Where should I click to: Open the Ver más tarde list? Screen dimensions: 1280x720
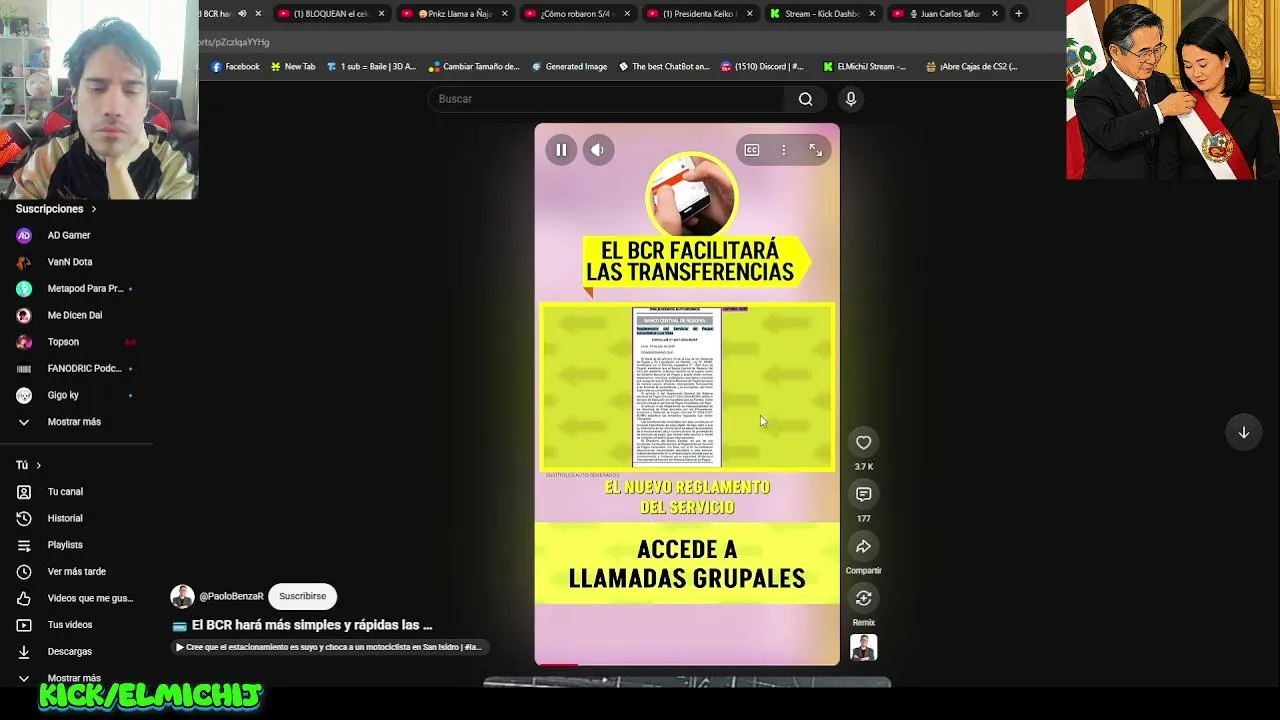76,572
